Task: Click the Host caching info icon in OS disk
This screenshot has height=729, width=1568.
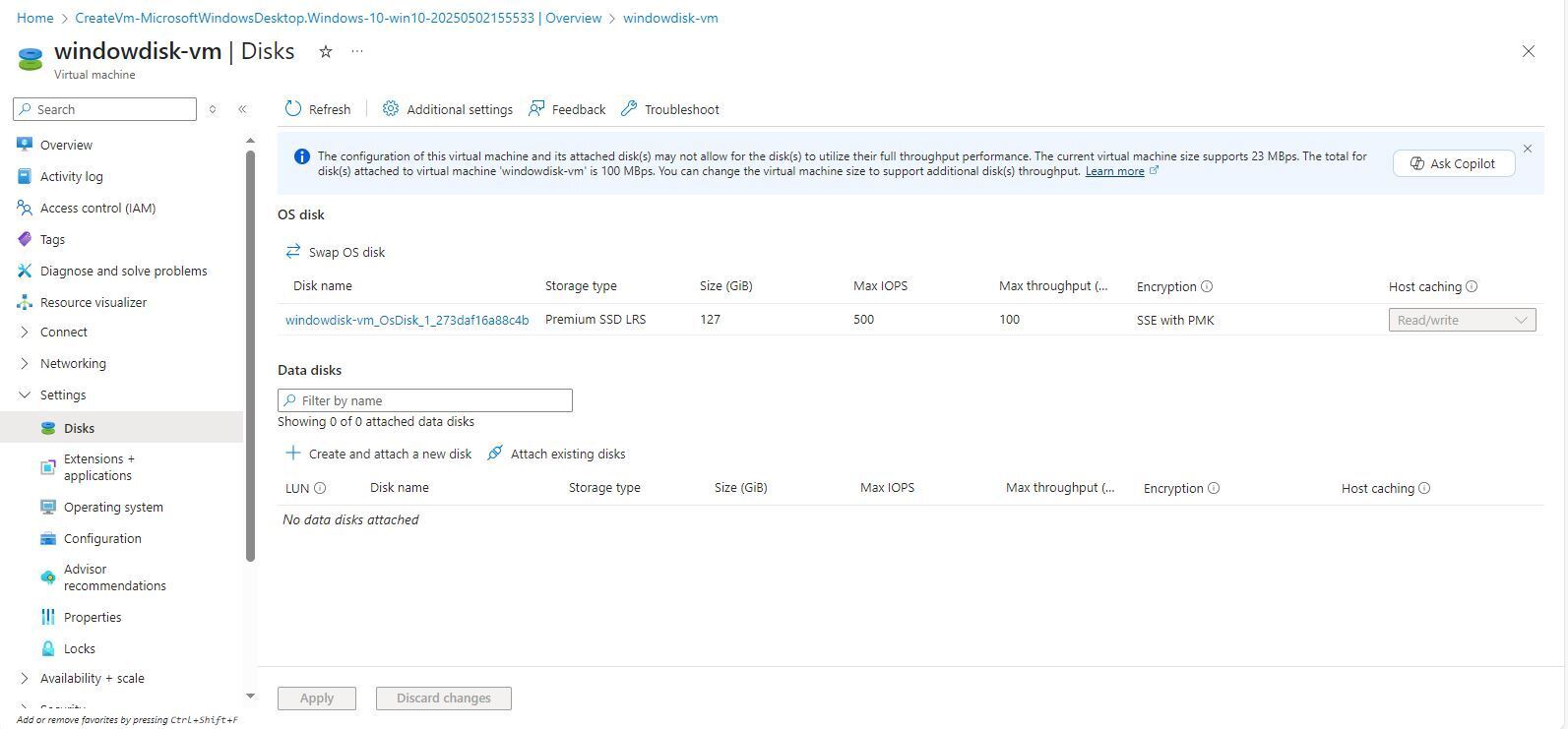Action: click(x=1472, y=286)
